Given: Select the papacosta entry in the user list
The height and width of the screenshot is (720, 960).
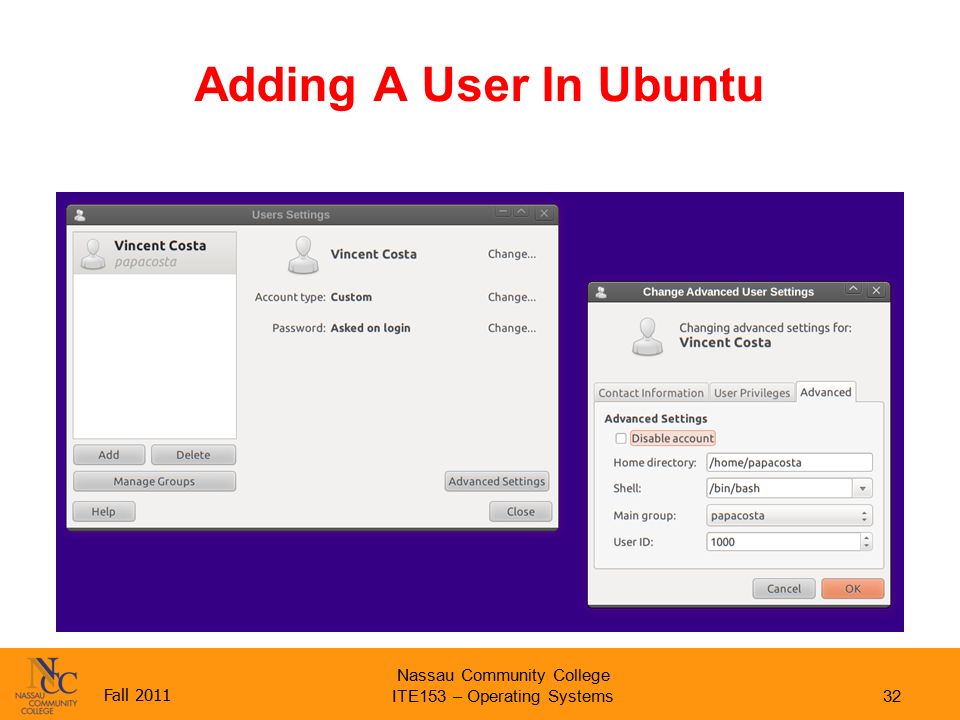Looking at the screenshot, I should [x=154, y=253].
